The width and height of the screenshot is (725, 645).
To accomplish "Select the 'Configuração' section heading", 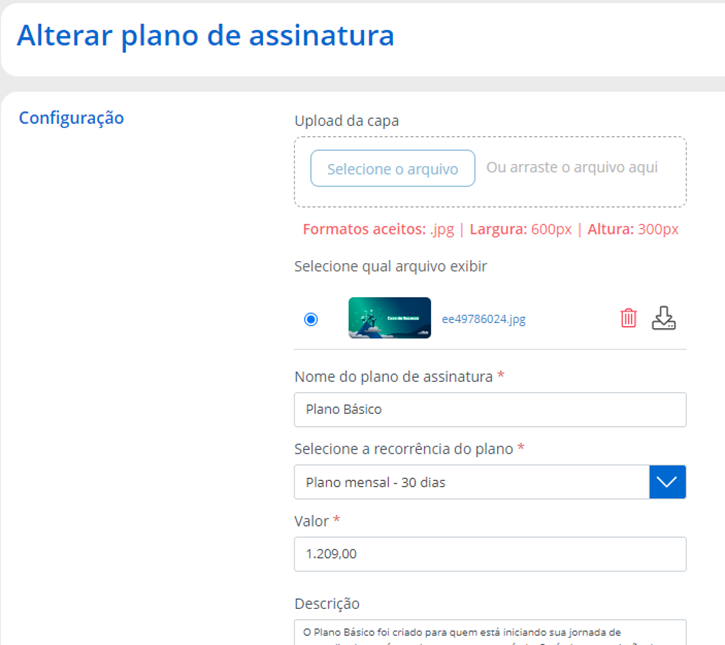I will (x=71, y=118).
